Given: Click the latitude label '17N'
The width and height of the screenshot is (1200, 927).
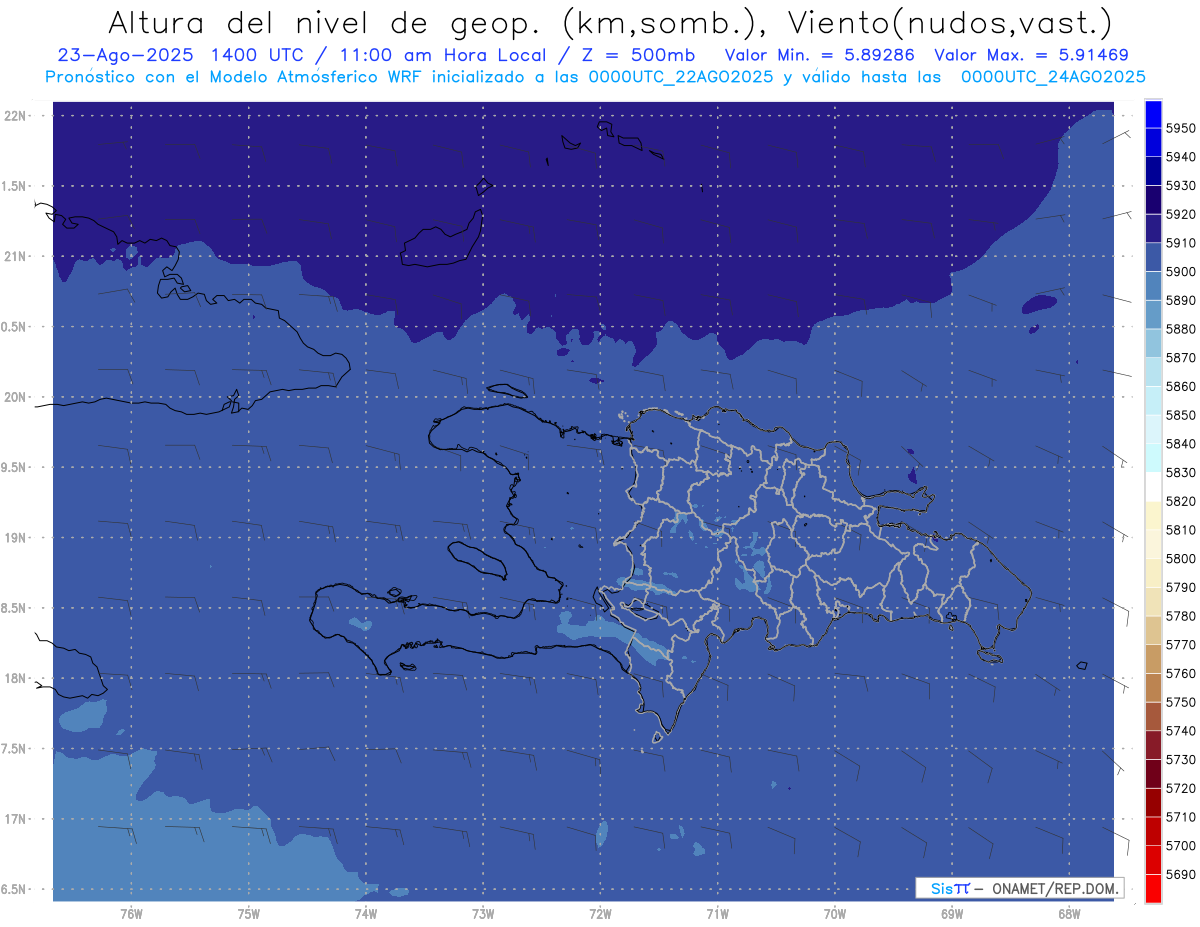Looking at the screenshot, I should coord(17,819).
